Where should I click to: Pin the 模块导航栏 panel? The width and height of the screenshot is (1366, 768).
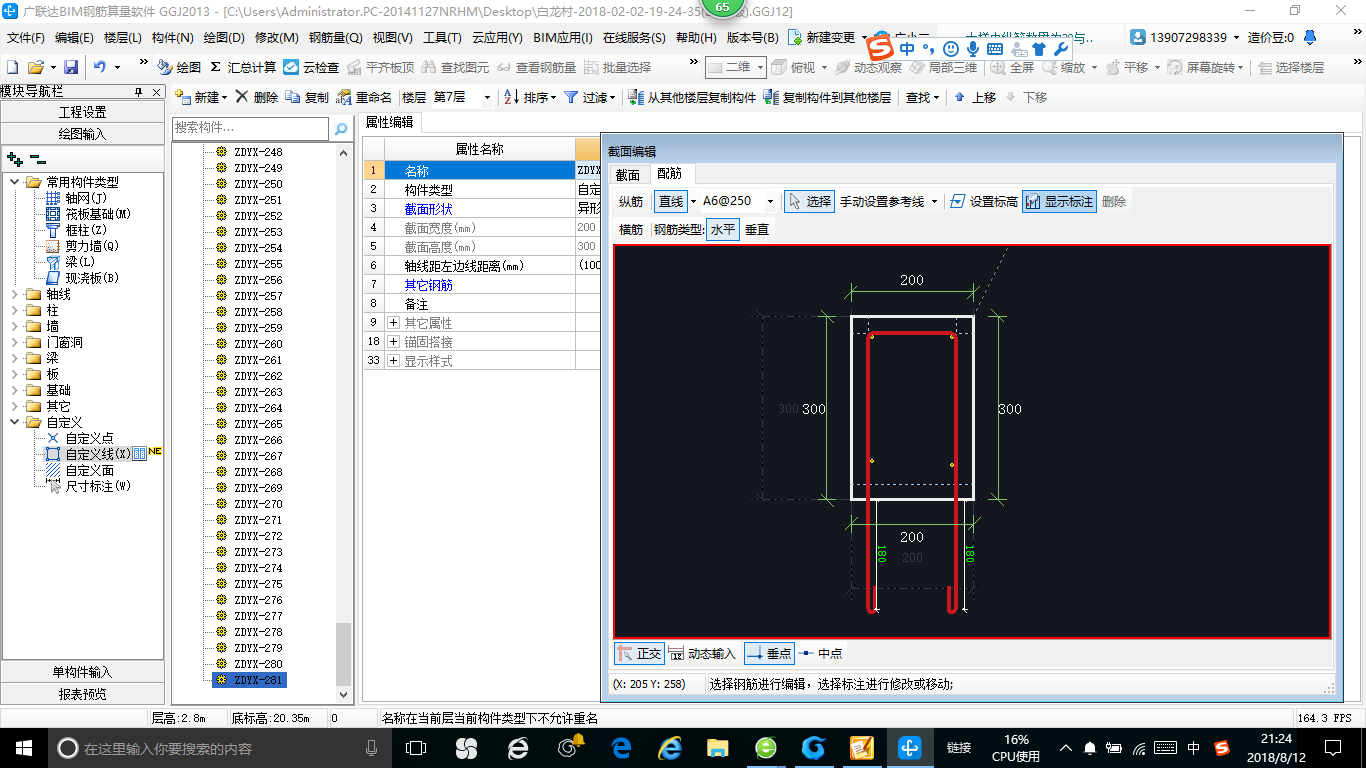pos(139,91)
